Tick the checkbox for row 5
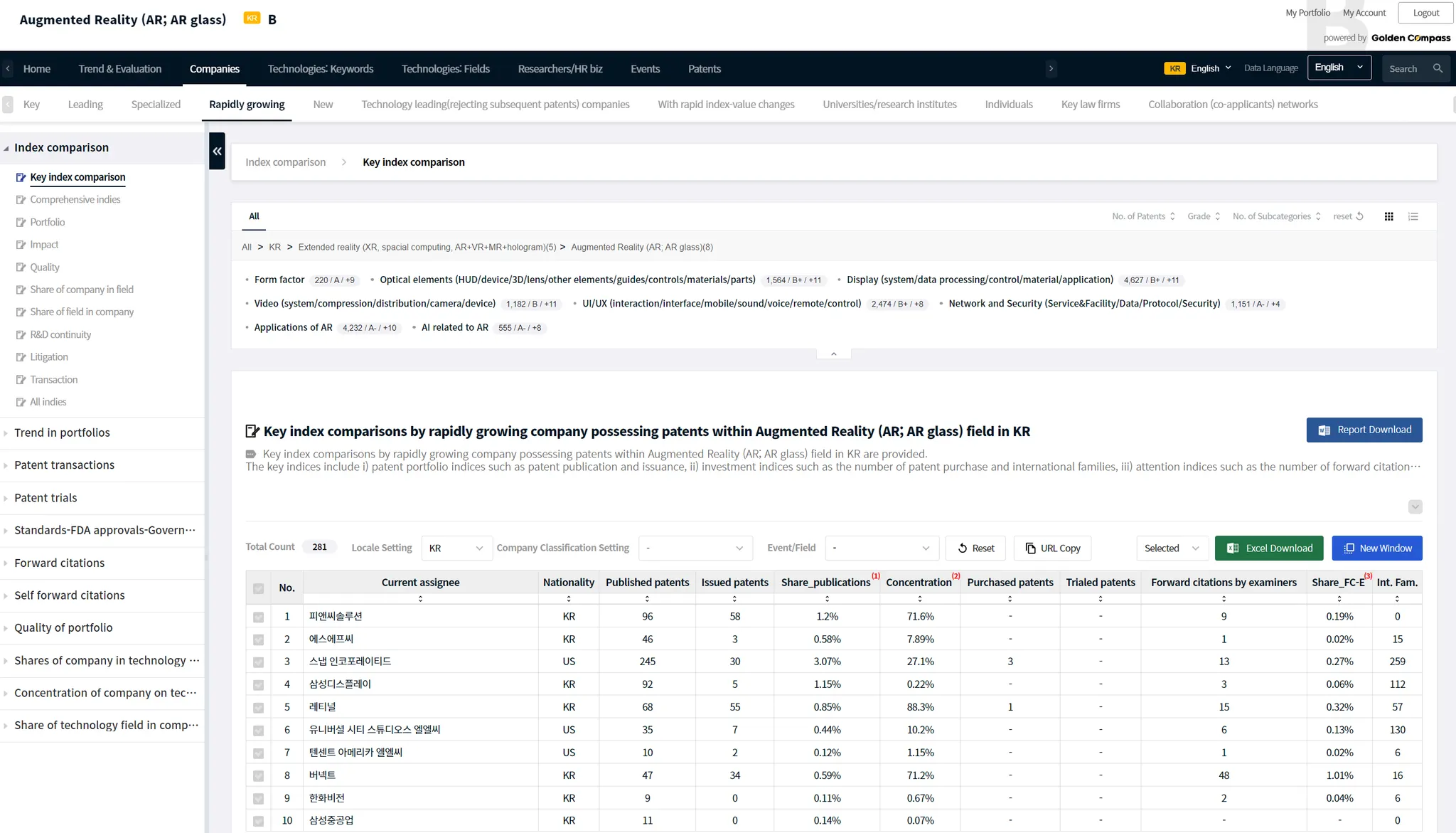This screenshot has height=833, width=1456. (x=259, y=708)
